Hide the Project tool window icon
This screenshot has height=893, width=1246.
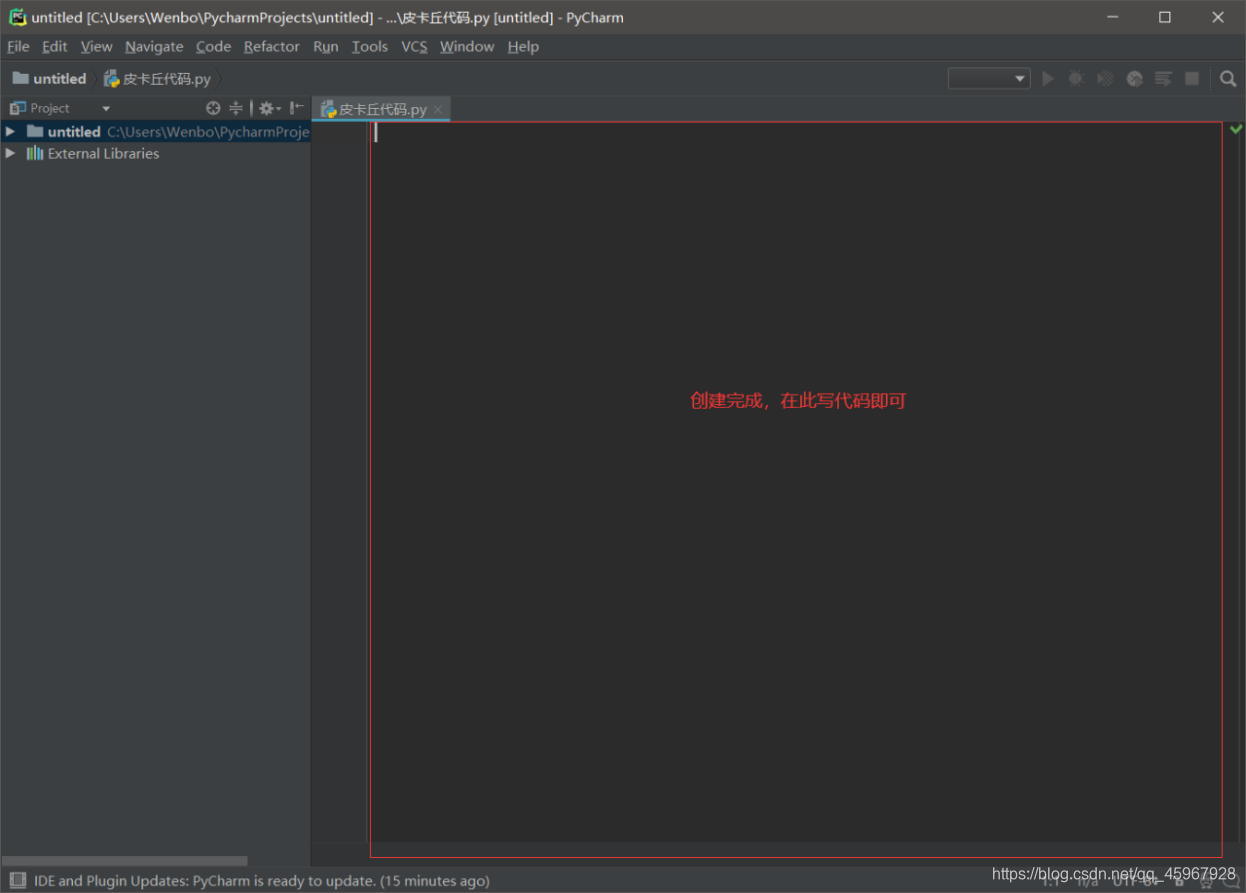click(297, 108)
